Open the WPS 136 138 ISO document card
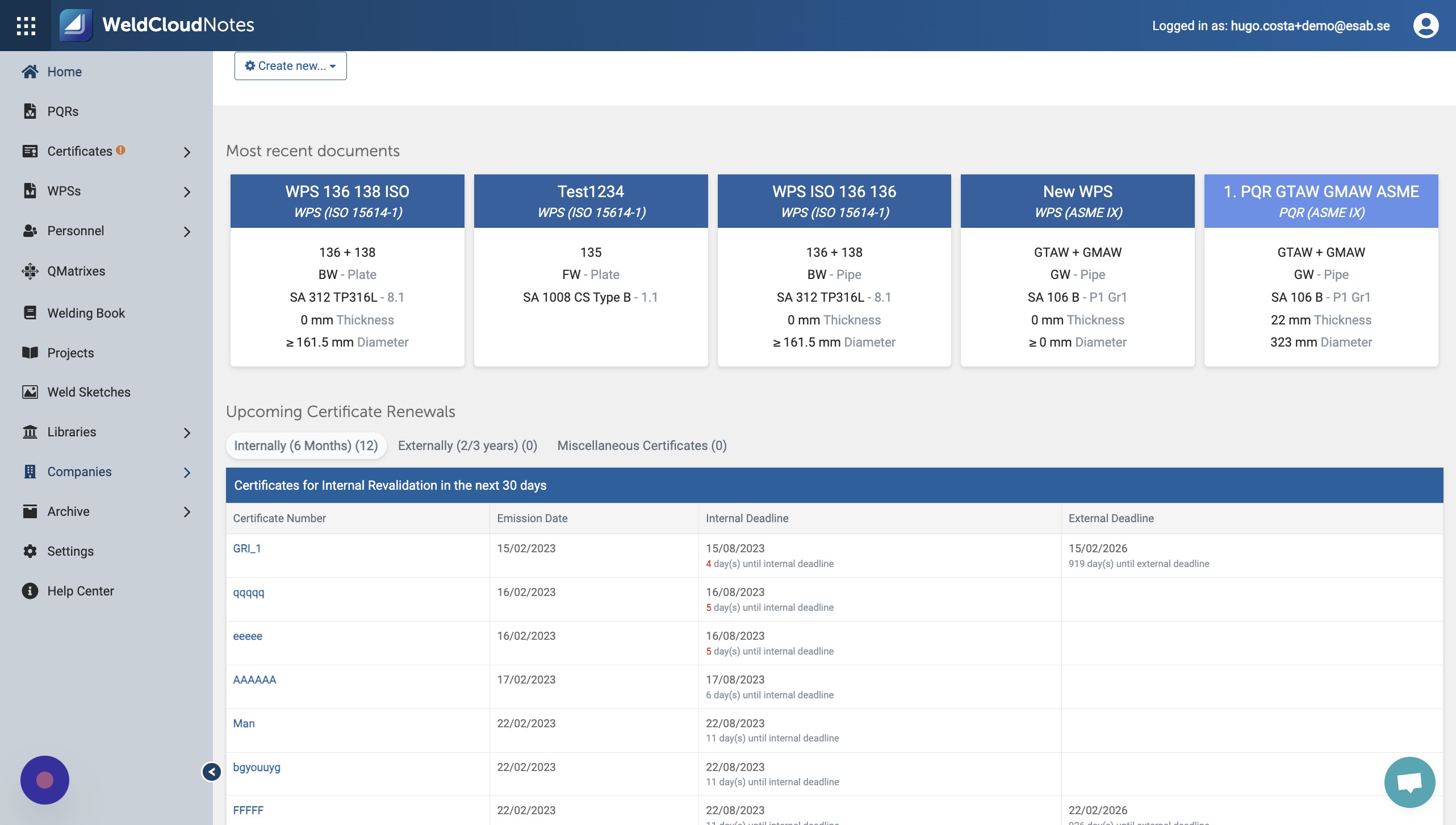The image size is (1456, 825). [x=347, y=270]
